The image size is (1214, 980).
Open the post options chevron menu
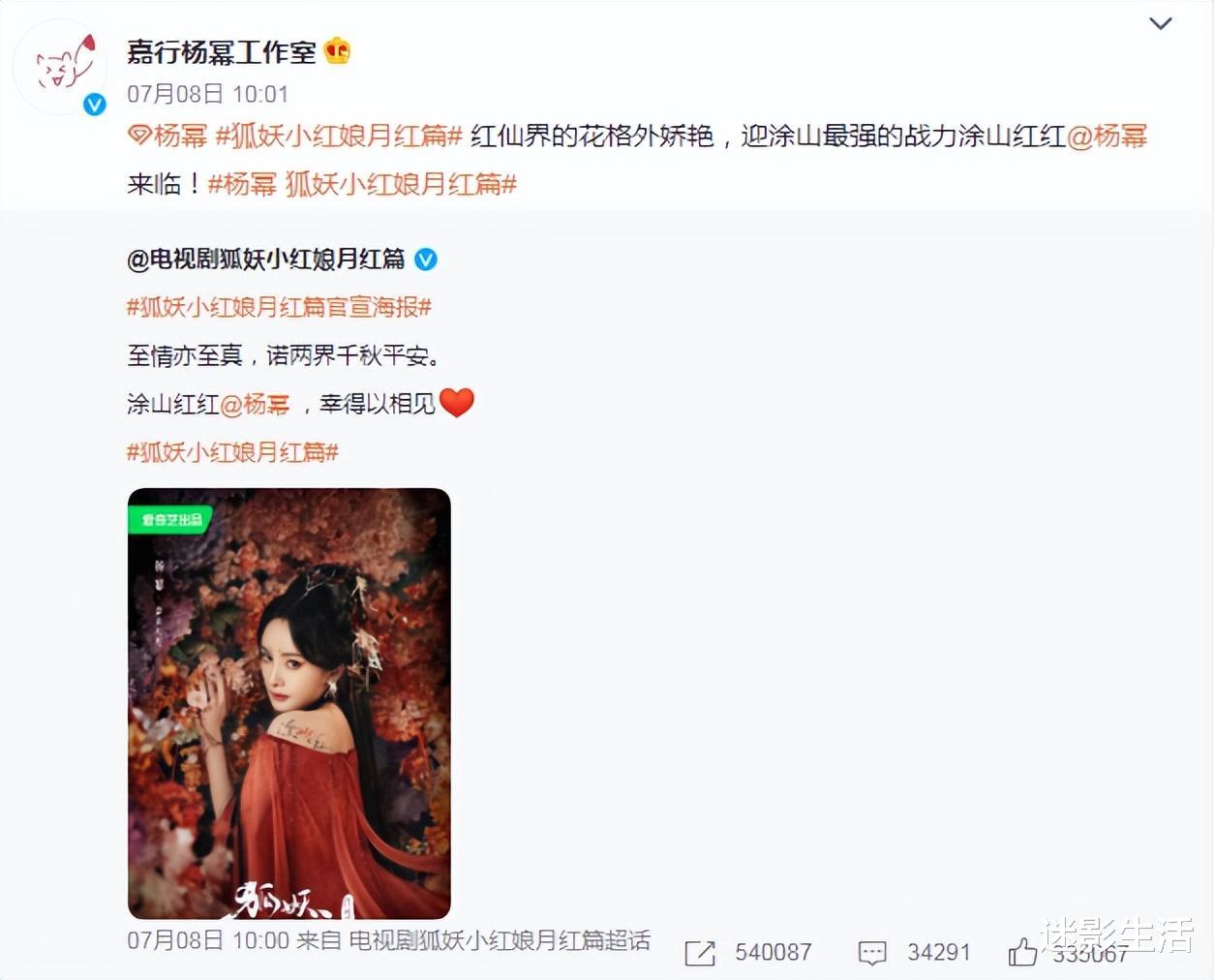tap(1160, 23)
